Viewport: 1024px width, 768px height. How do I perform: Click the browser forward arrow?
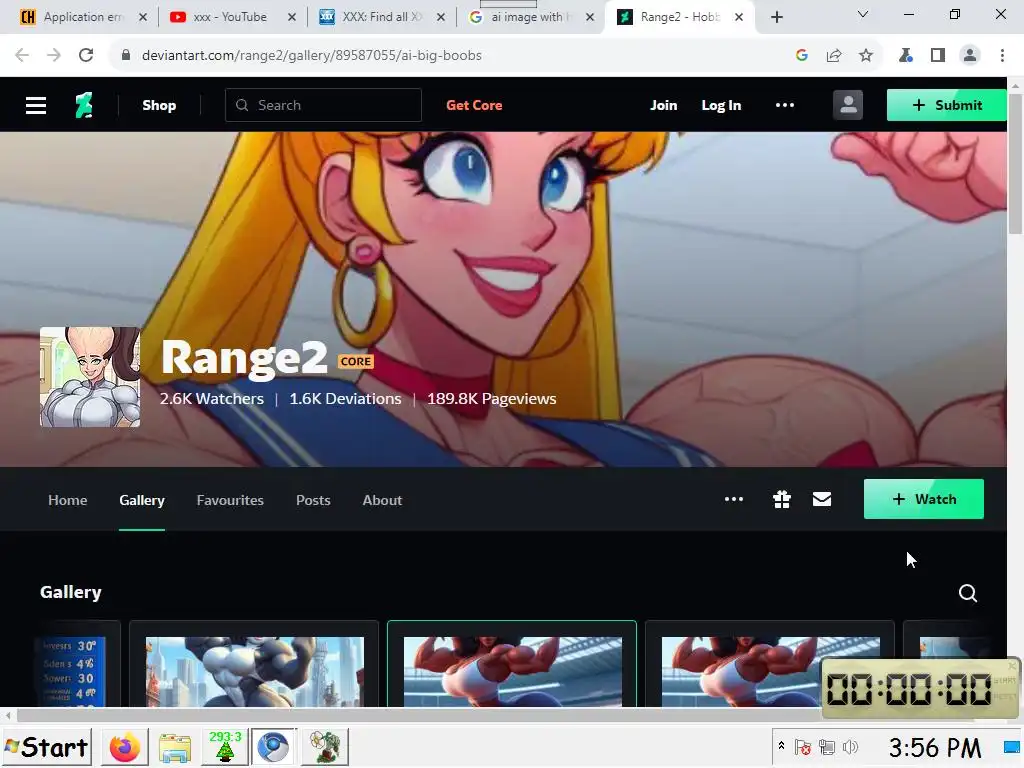click(54, 56)
